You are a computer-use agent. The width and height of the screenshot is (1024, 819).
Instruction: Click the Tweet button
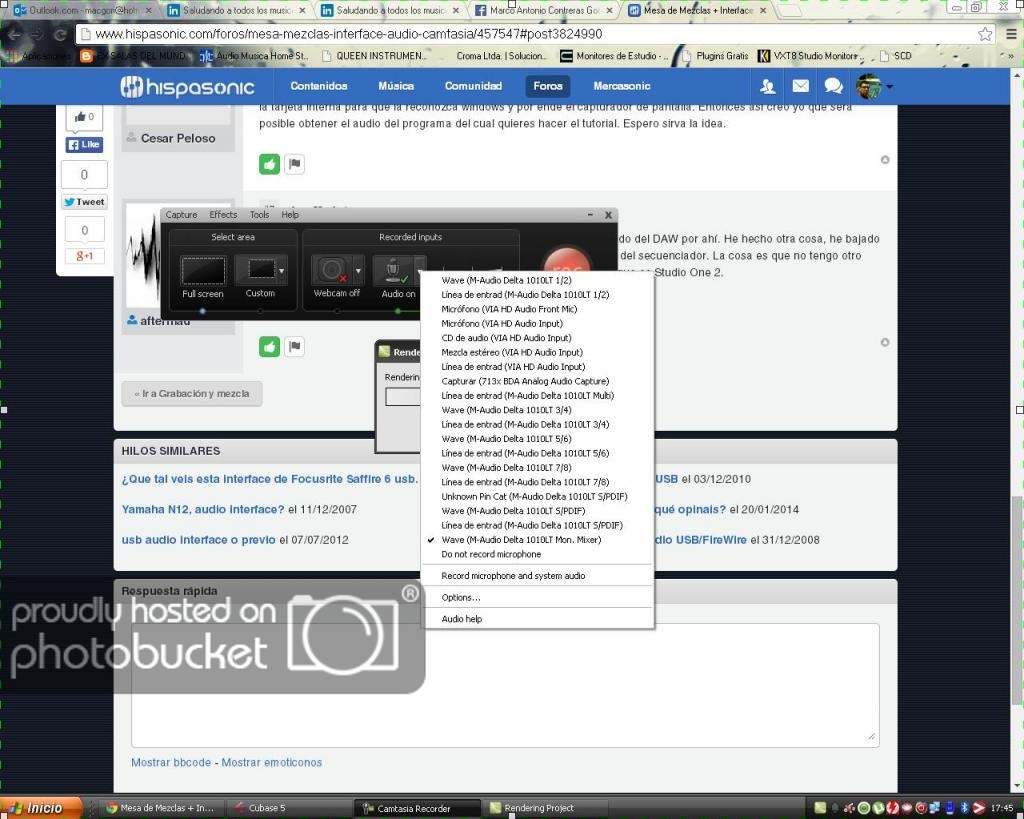coord(84,202)
